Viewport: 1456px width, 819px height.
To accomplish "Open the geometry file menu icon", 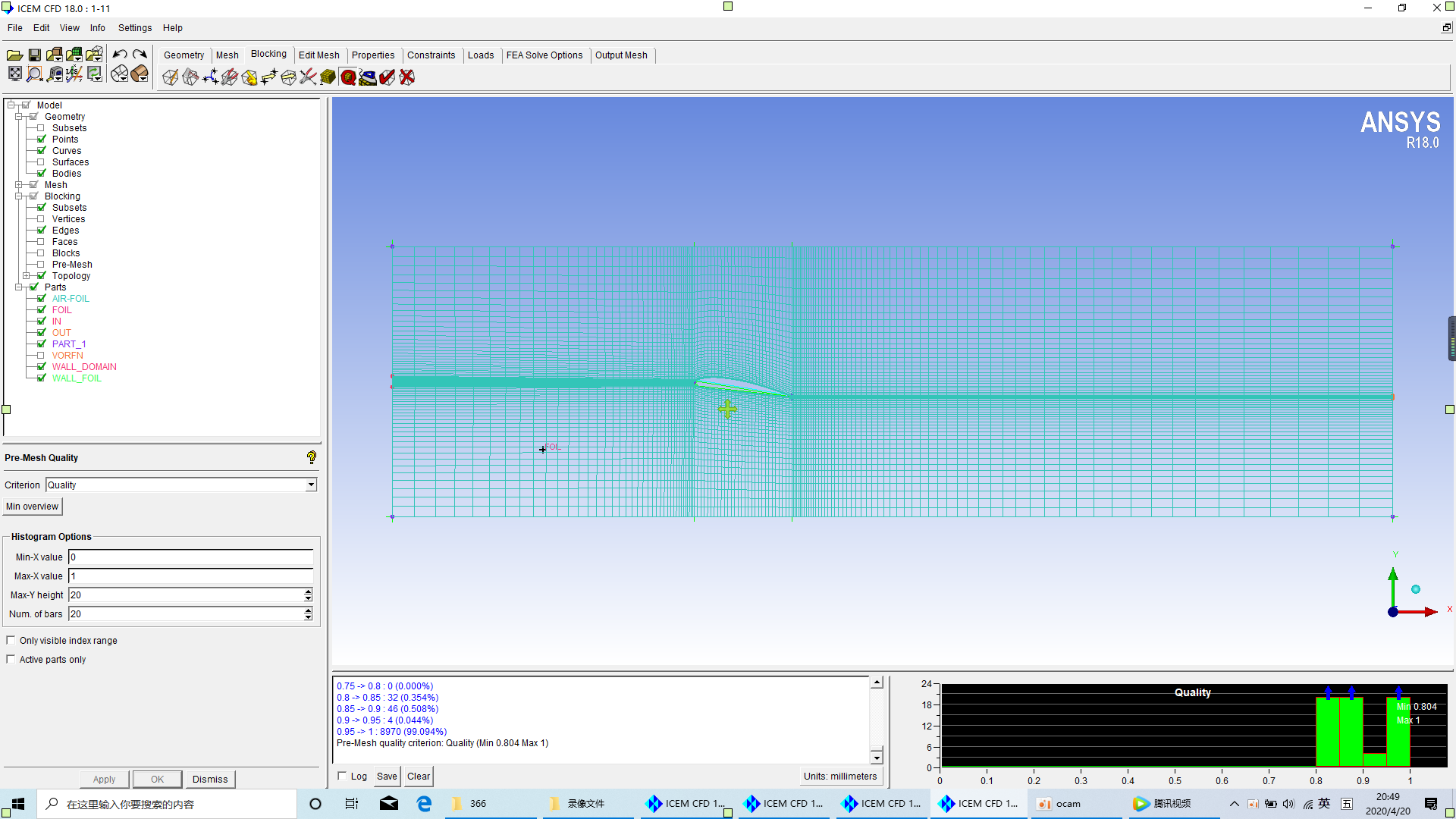I will [x=55, y=55].
